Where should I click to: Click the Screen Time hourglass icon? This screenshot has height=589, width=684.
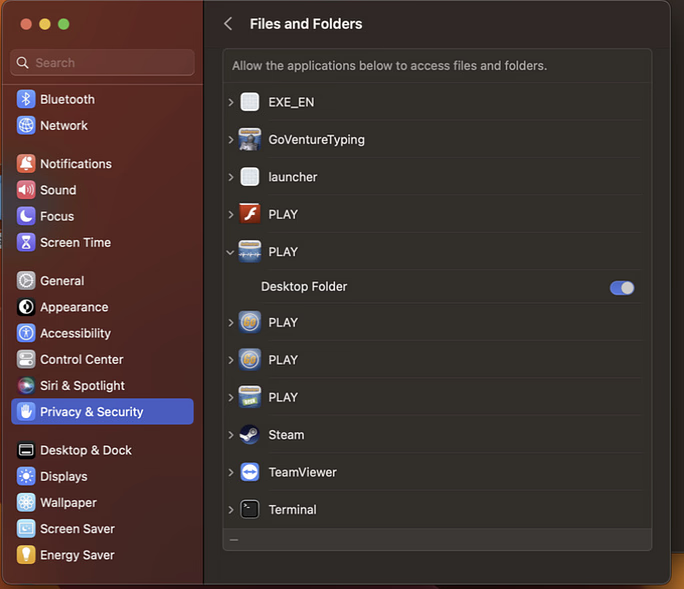pyautogui.click(x=26, y=242)
